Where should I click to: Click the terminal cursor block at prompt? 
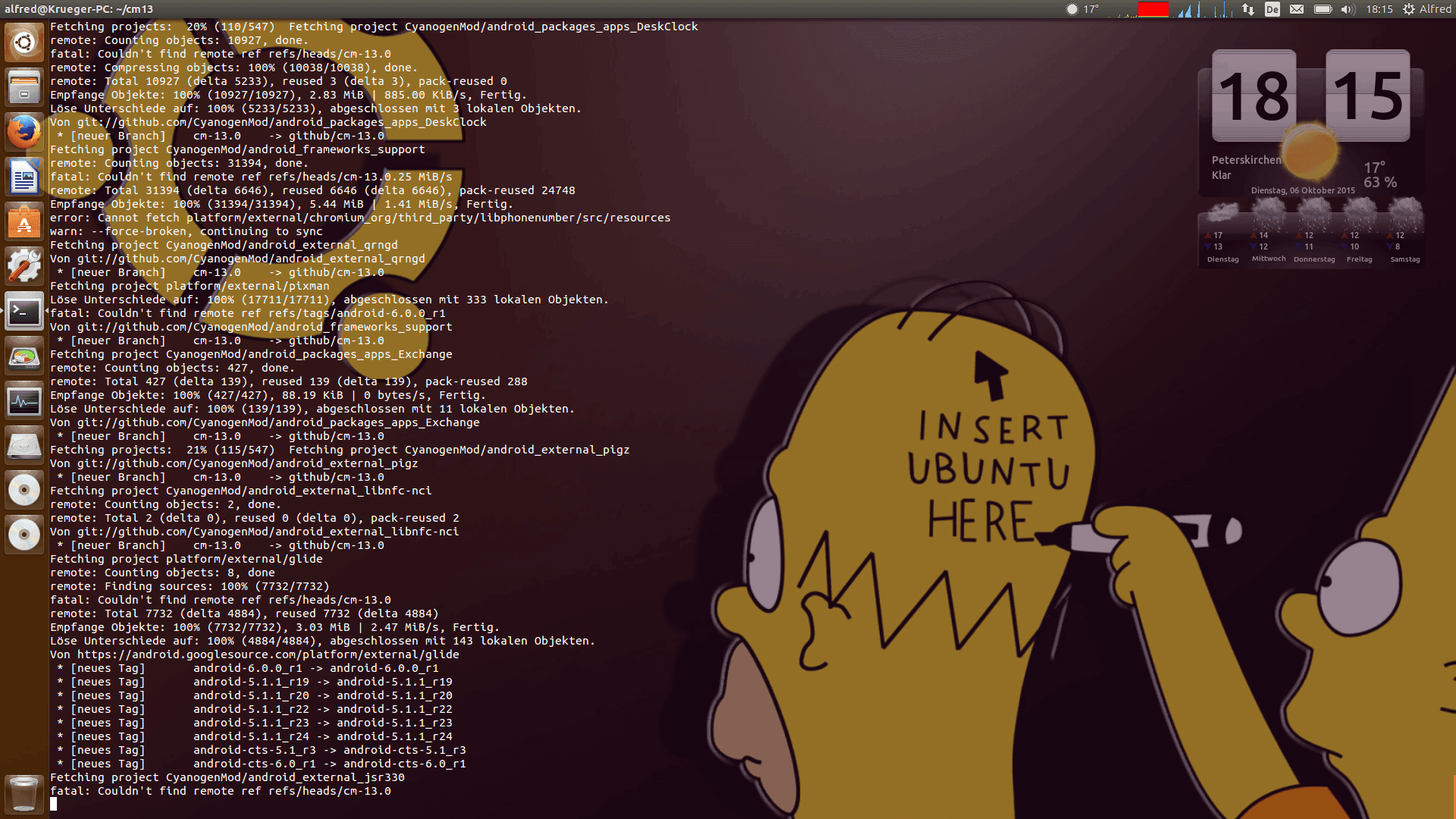[53, 805]
